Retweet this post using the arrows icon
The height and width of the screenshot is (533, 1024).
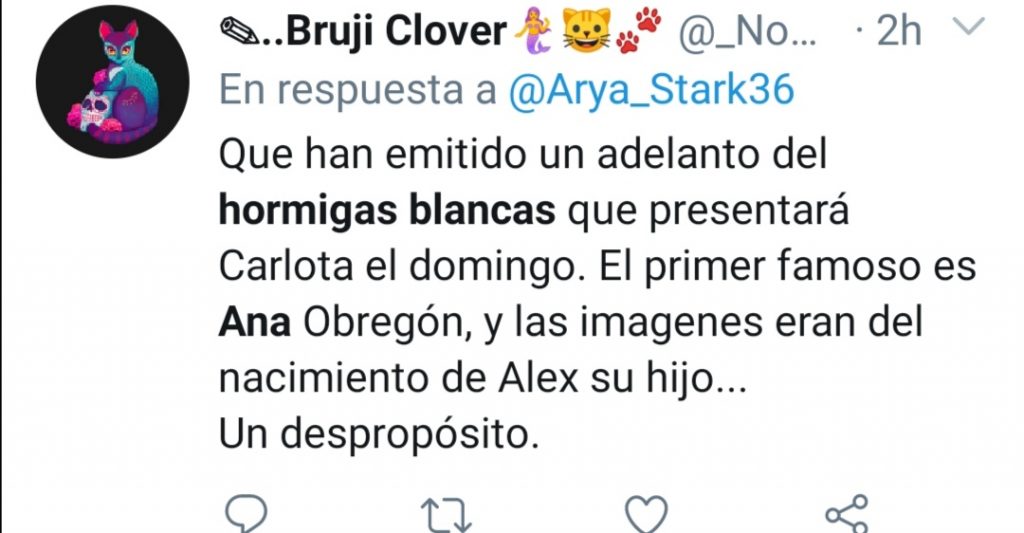point(446,516)
